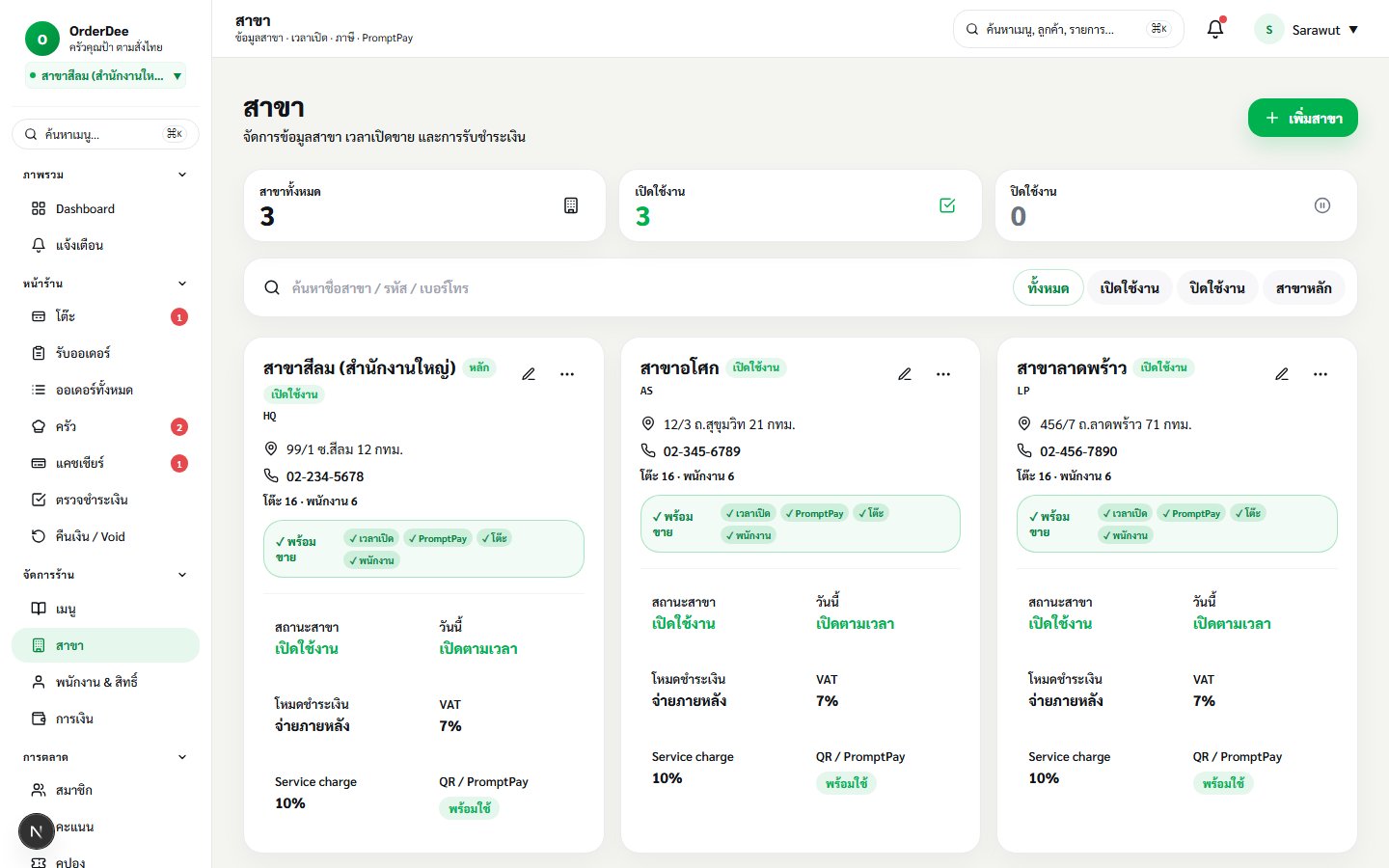Click the sidebar menu search field
This screenshot has height=868, width=1389.
click(x=105, y=134)
